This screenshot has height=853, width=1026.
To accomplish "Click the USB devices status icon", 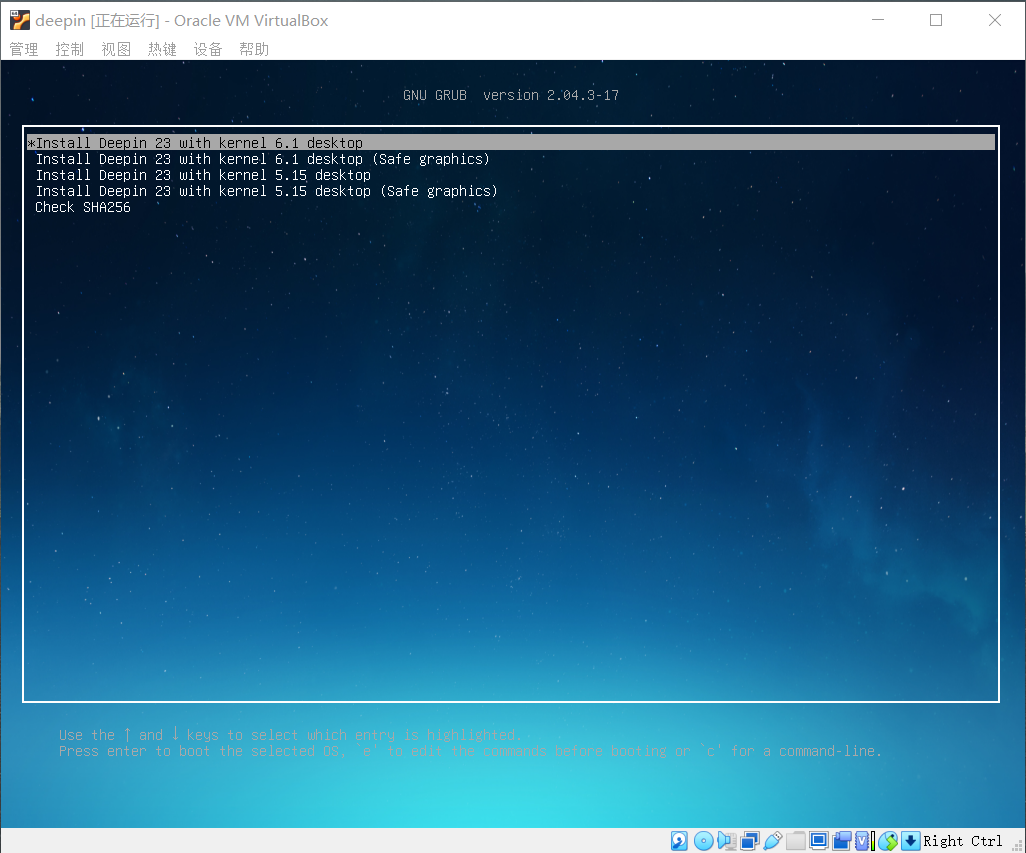I will click(773, 841).
